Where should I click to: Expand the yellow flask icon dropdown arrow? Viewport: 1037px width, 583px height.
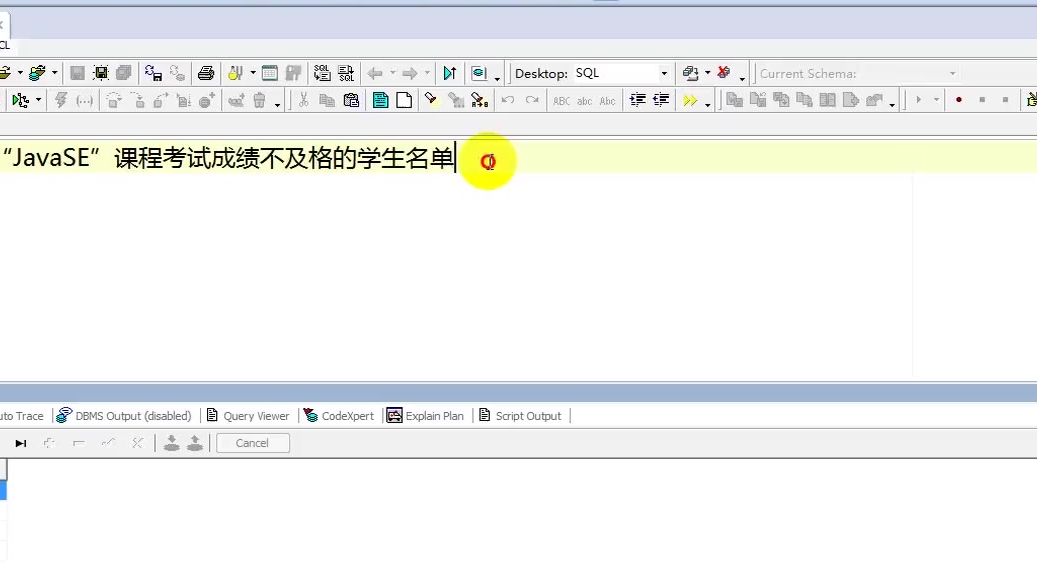coord(253,73)
